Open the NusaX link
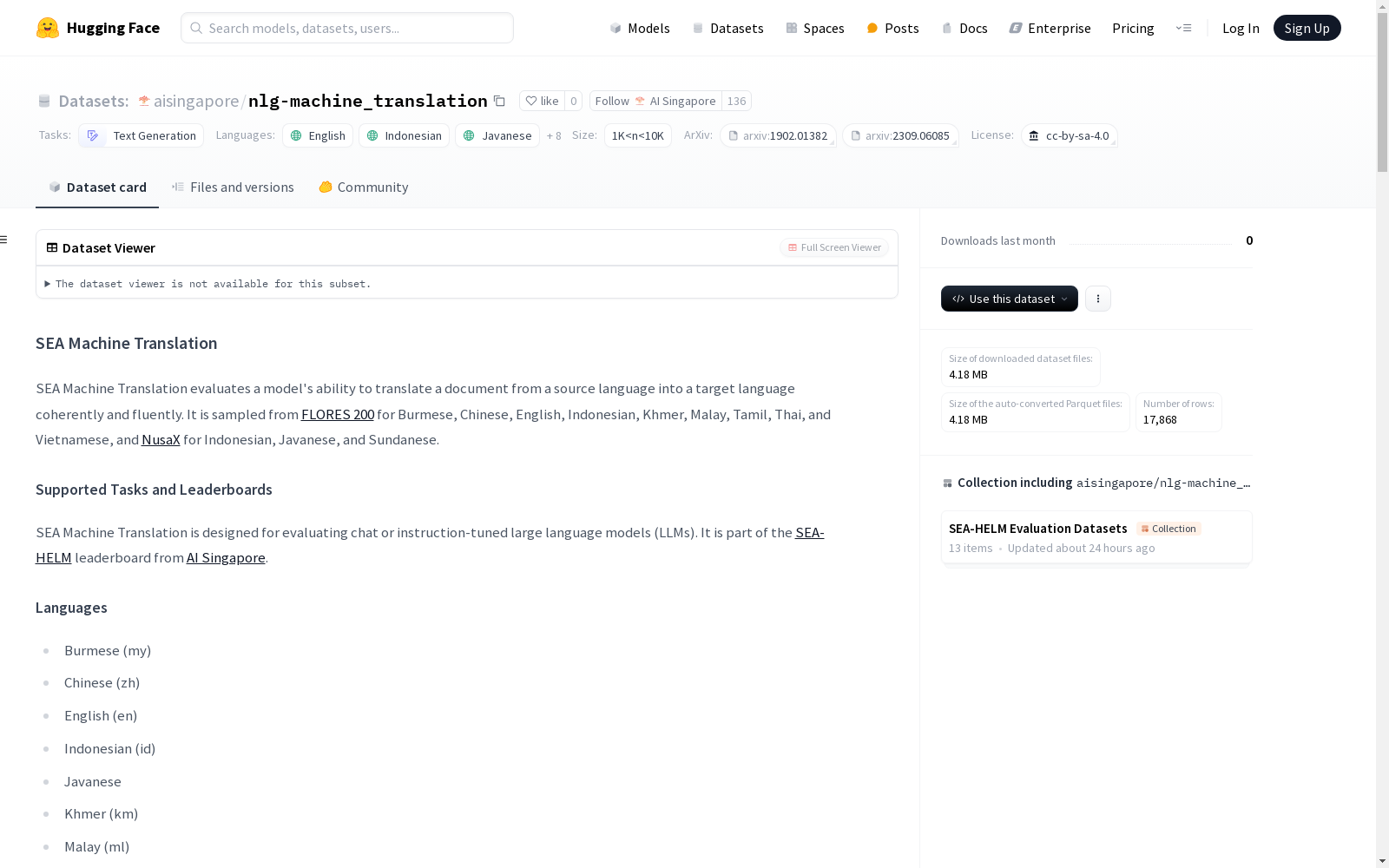Viewport: 1389px width, 868px height. pos(161,439)
